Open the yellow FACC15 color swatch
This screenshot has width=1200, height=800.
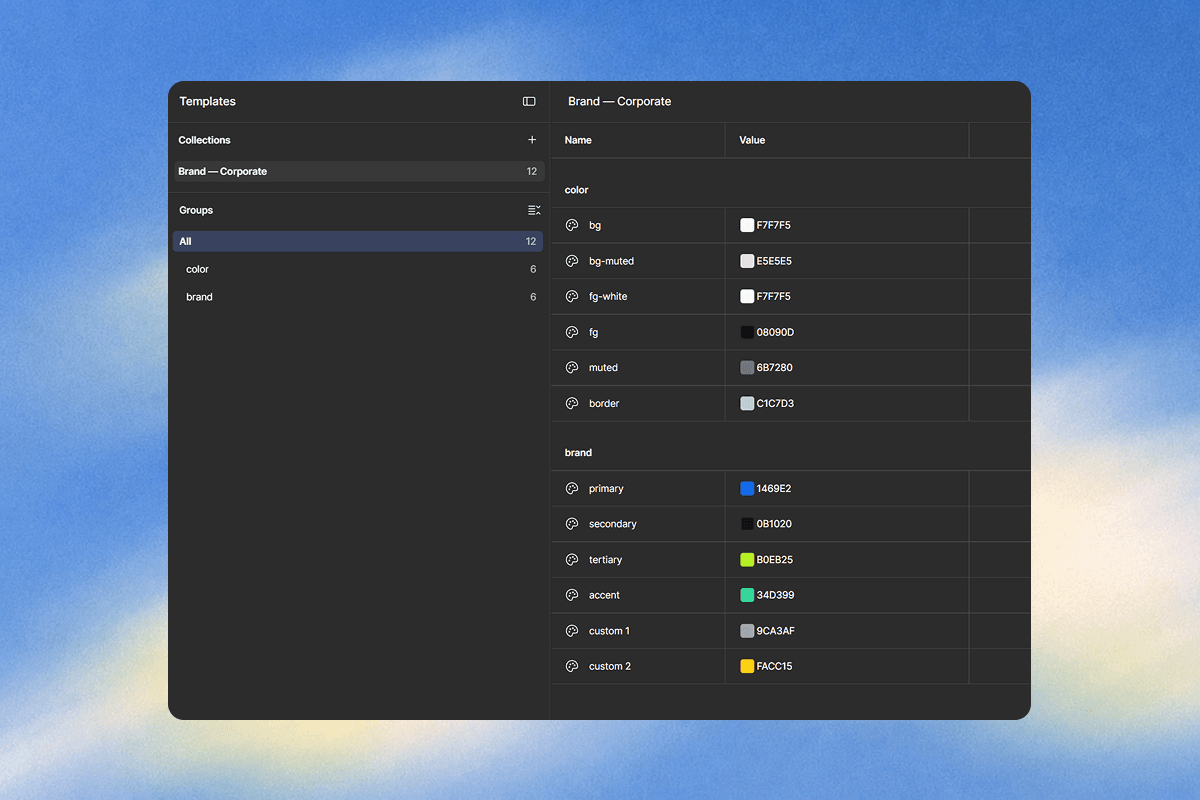click(747, 666)
